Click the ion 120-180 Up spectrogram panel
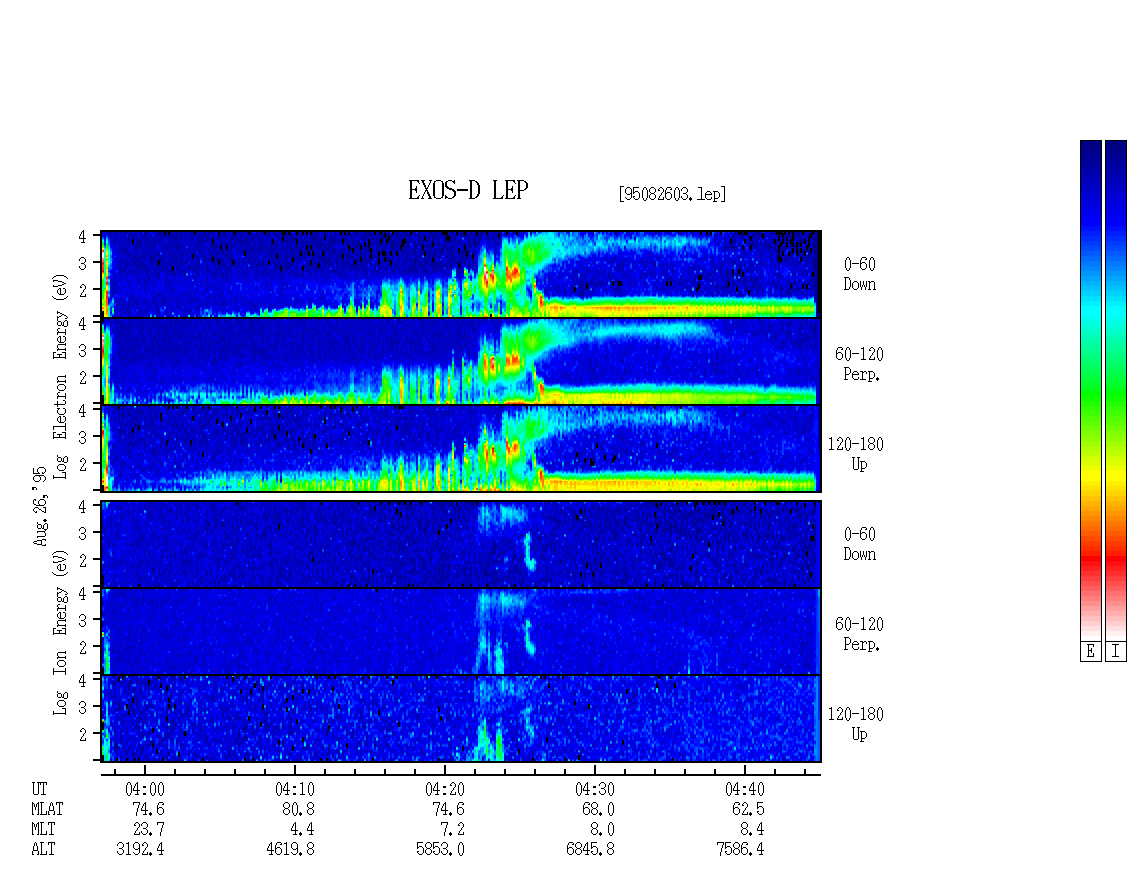The width and height of the screenshot is (1130, 875). click(x=461, y=719)
